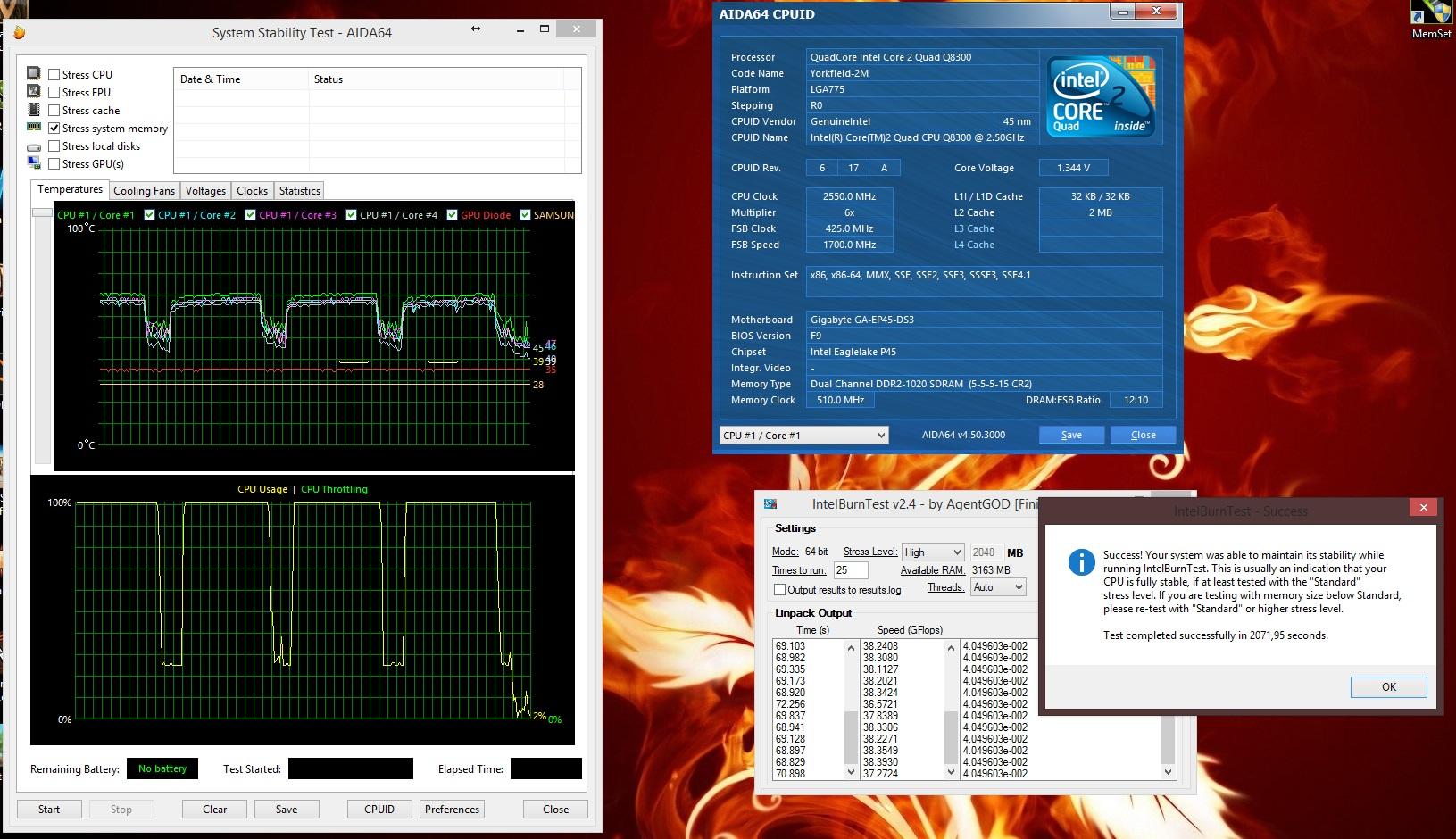
Task: Click the up arrow of Time (s) list scrollbar
Action: (852, 647)
